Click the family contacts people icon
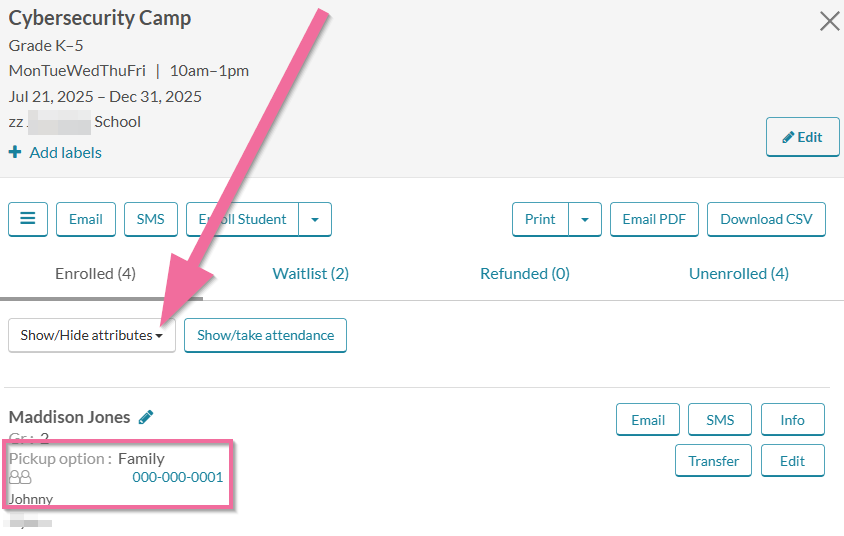 click(20, 477)
